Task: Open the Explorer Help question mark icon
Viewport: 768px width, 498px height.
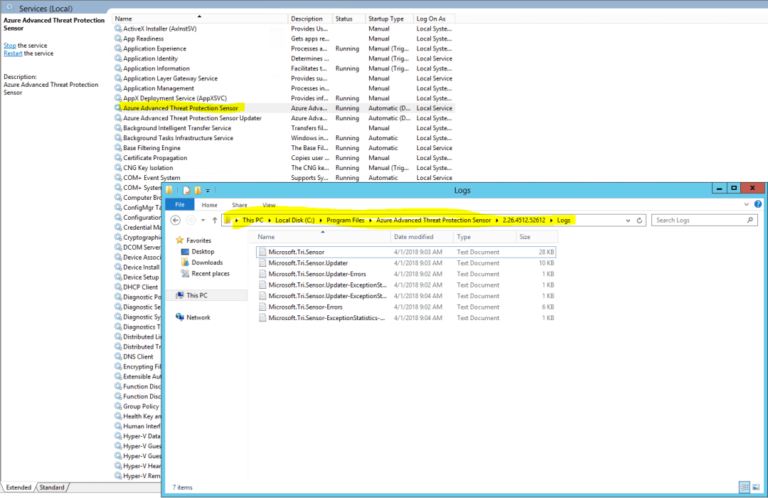Action: (758, 204)
